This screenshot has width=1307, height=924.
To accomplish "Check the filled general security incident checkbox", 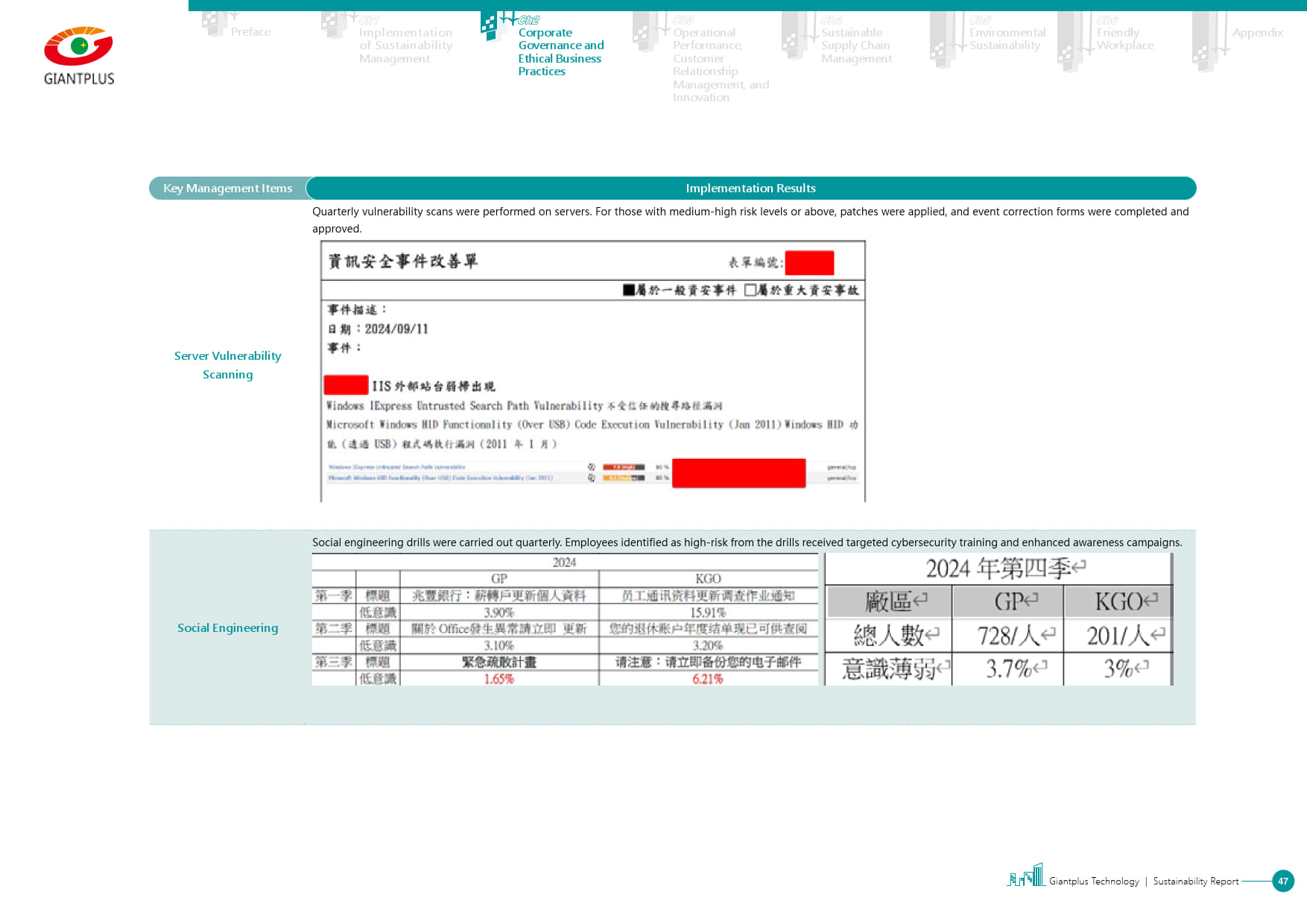I will pos(629,290).
